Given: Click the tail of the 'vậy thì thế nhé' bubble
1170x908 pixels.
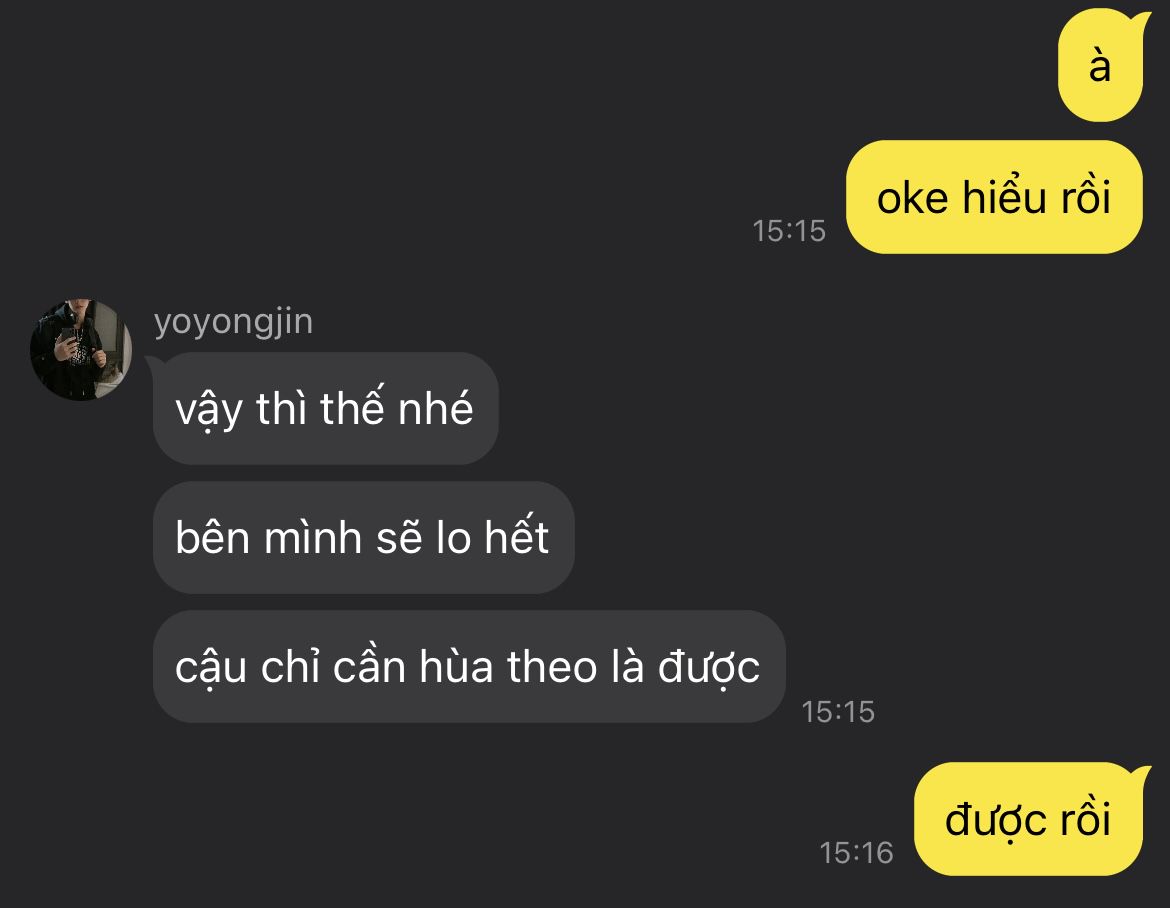Looking at the screenshot, I should 155,364.
